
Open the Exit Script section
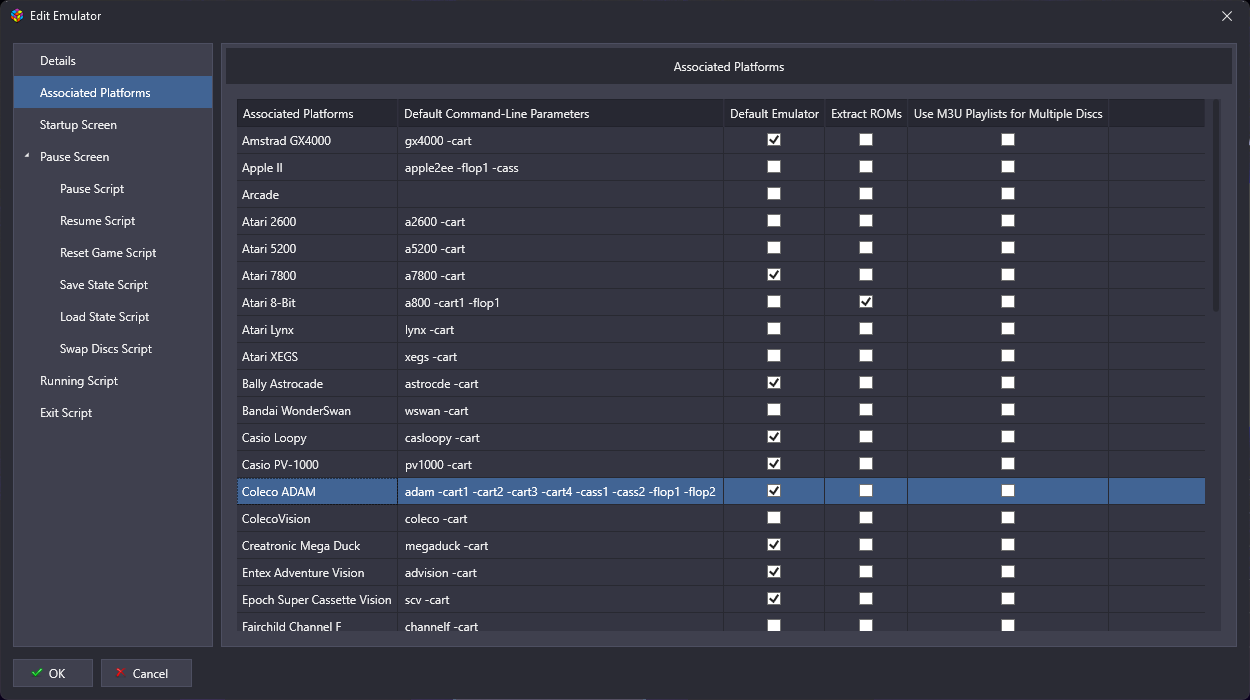coord(113,413)
